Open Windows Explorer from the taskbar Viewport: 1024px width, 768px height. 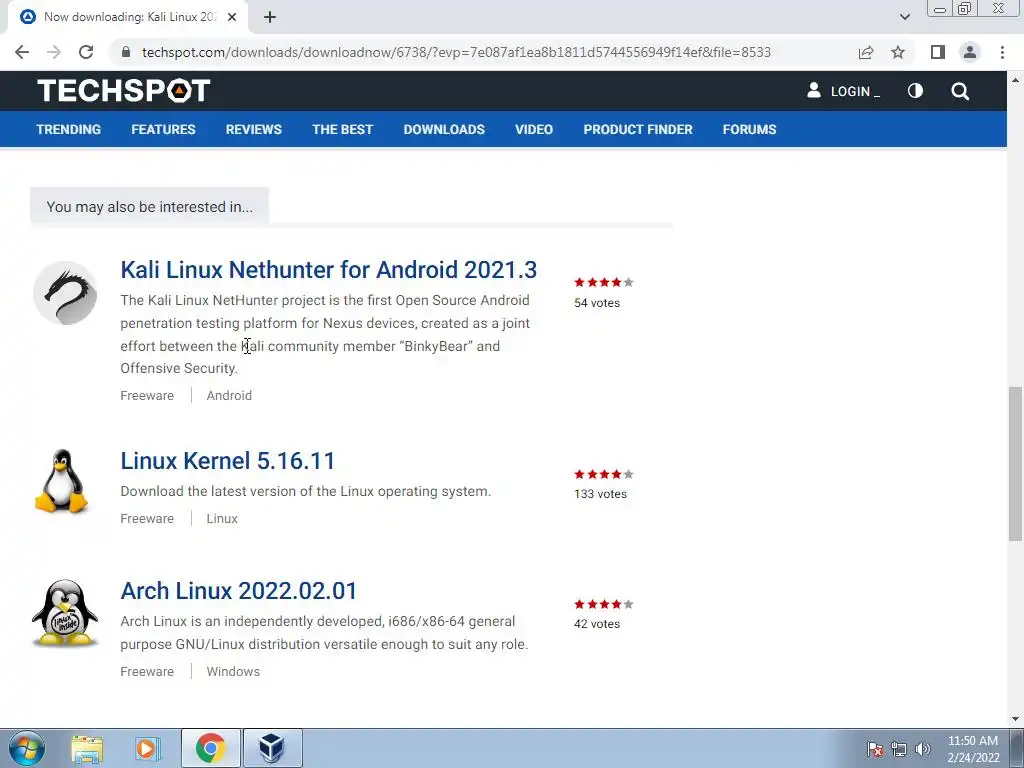[87, 748]
